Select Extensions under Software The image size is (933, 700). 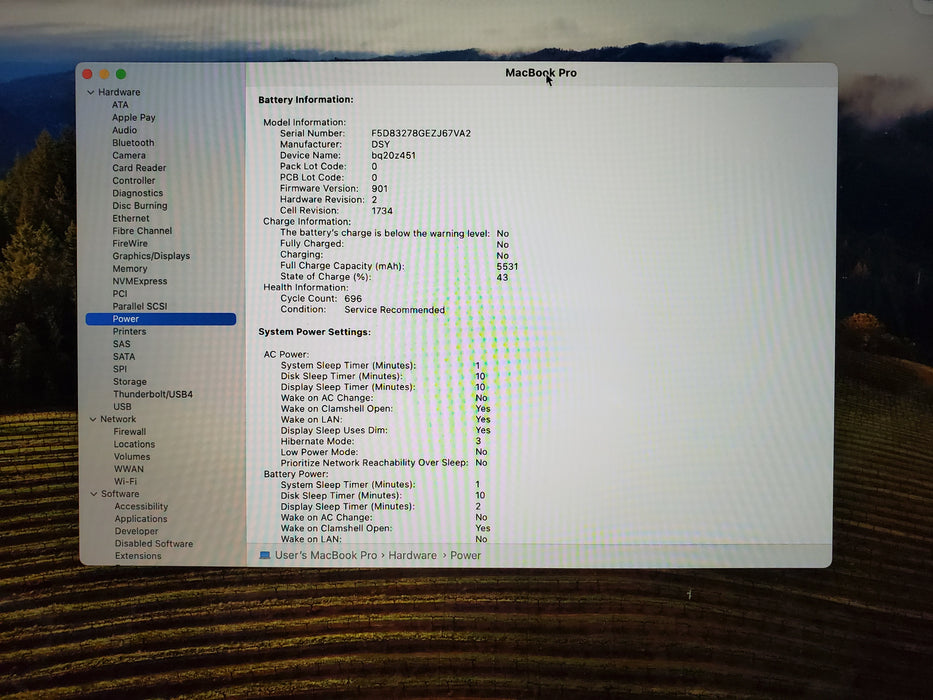pyautogui.click(x=138, y=556)
